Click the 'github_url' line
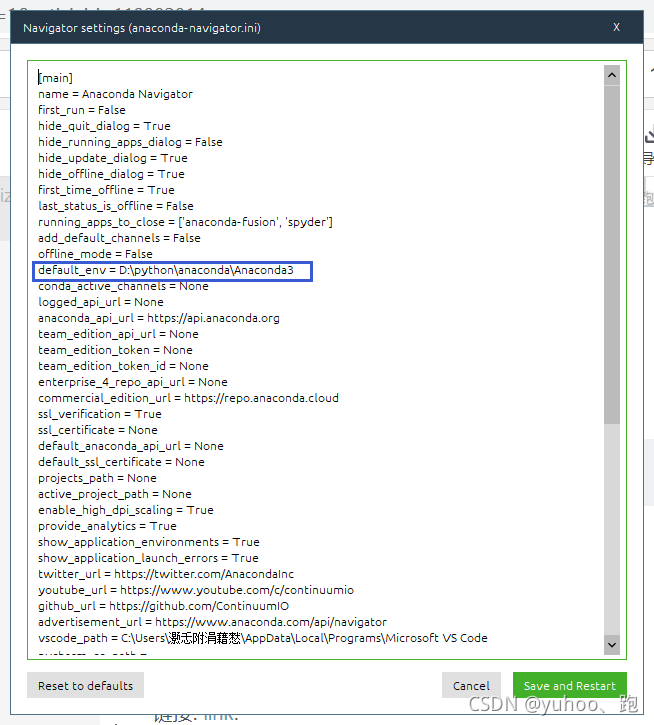This screenshot has height=725, width=654. tap(163, 606)
